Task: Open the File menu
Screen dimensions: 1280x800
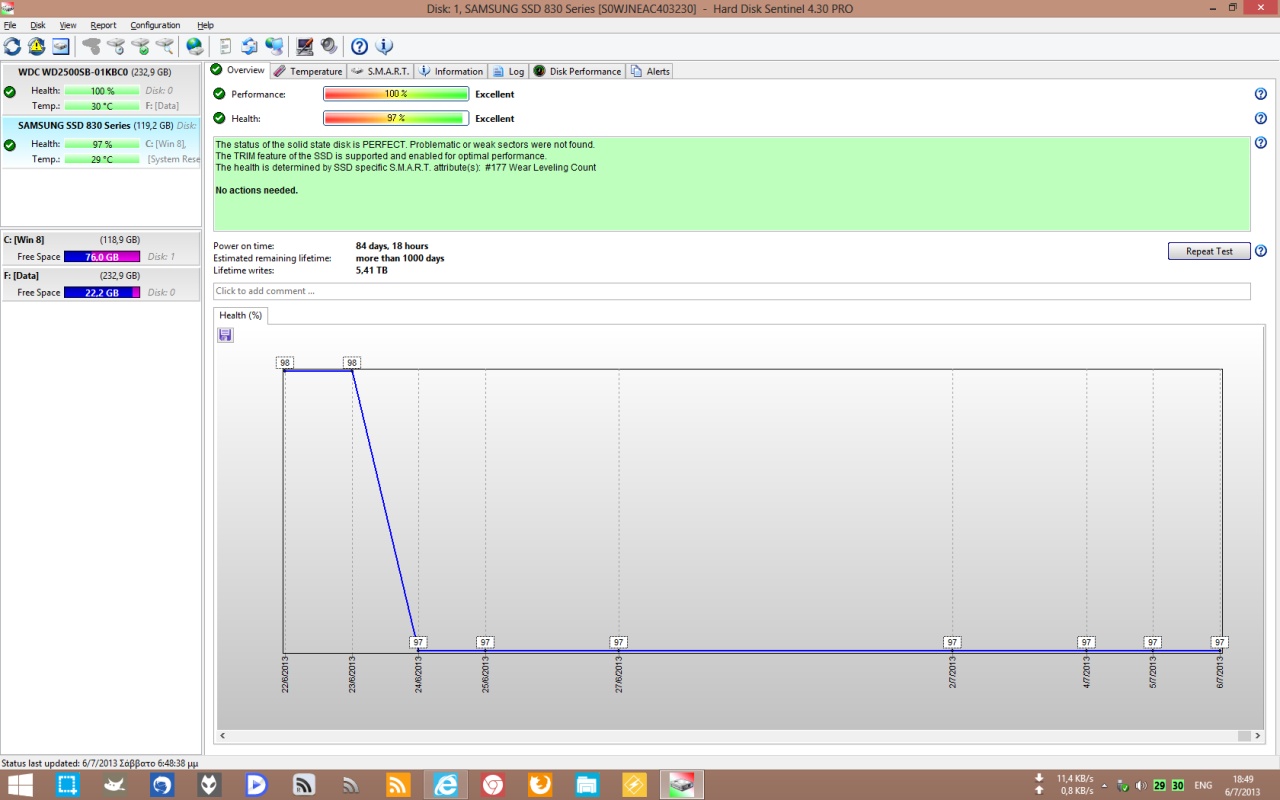Action: (x=10, y=25)
